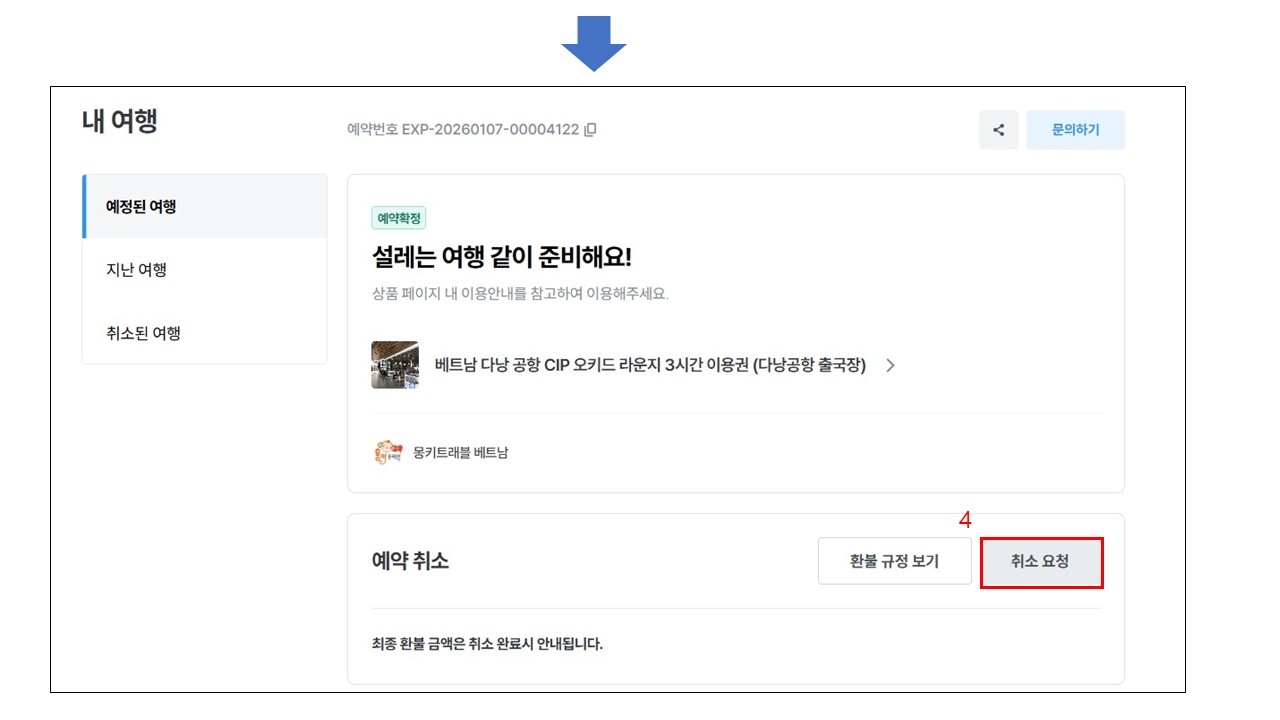Click the lounge product thumbnail image

tap(394, 365)
